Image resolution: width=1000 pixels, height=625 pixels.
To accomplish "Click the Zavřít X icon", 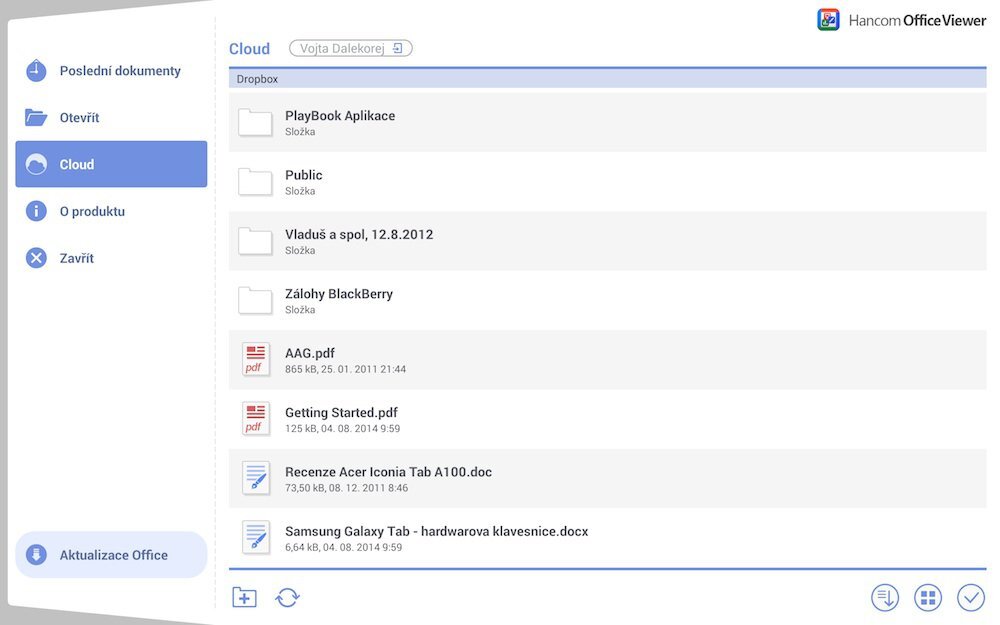I will click(36, 258).
